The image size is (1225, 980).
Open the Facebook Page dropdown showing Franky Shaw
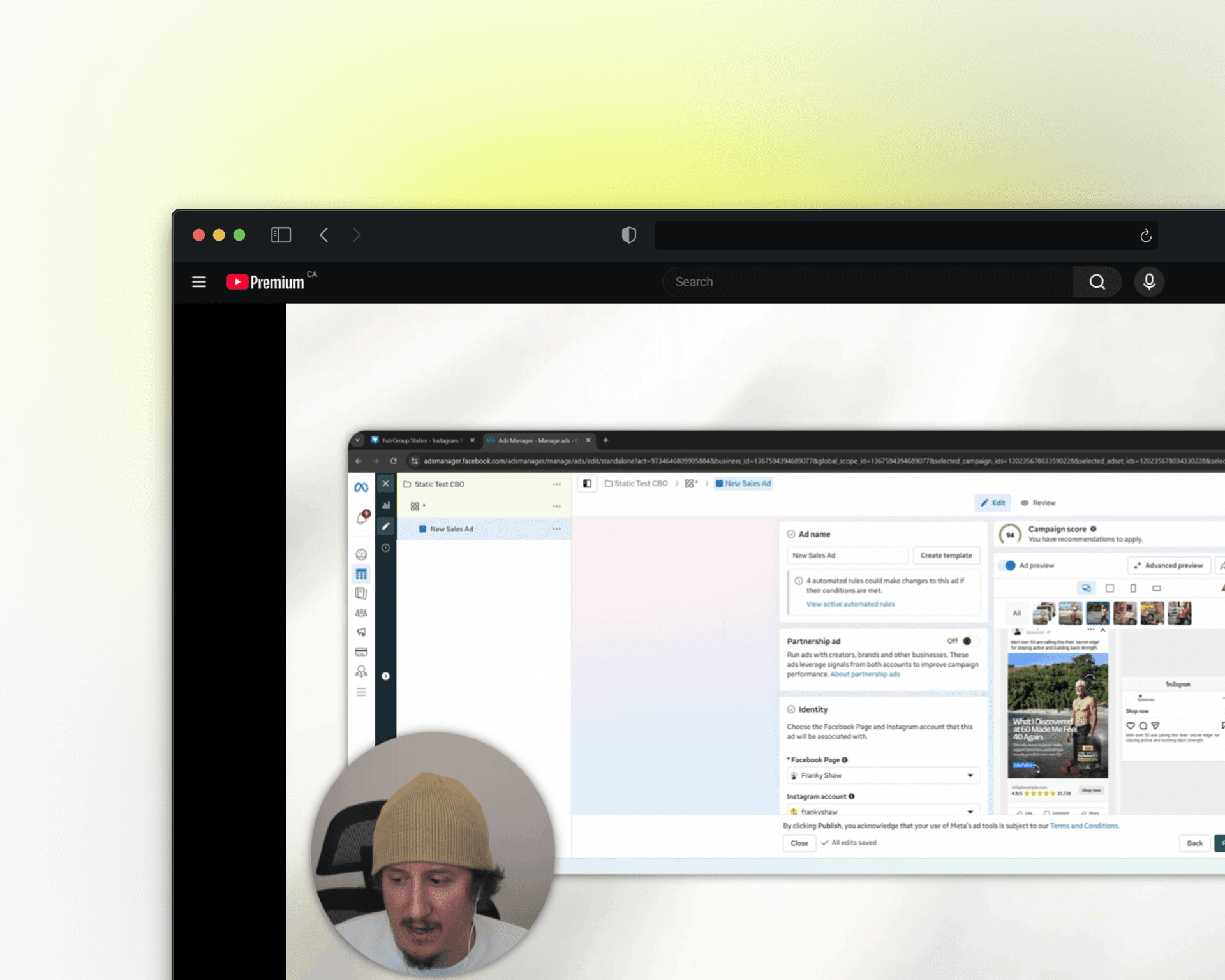pos(882,775)
